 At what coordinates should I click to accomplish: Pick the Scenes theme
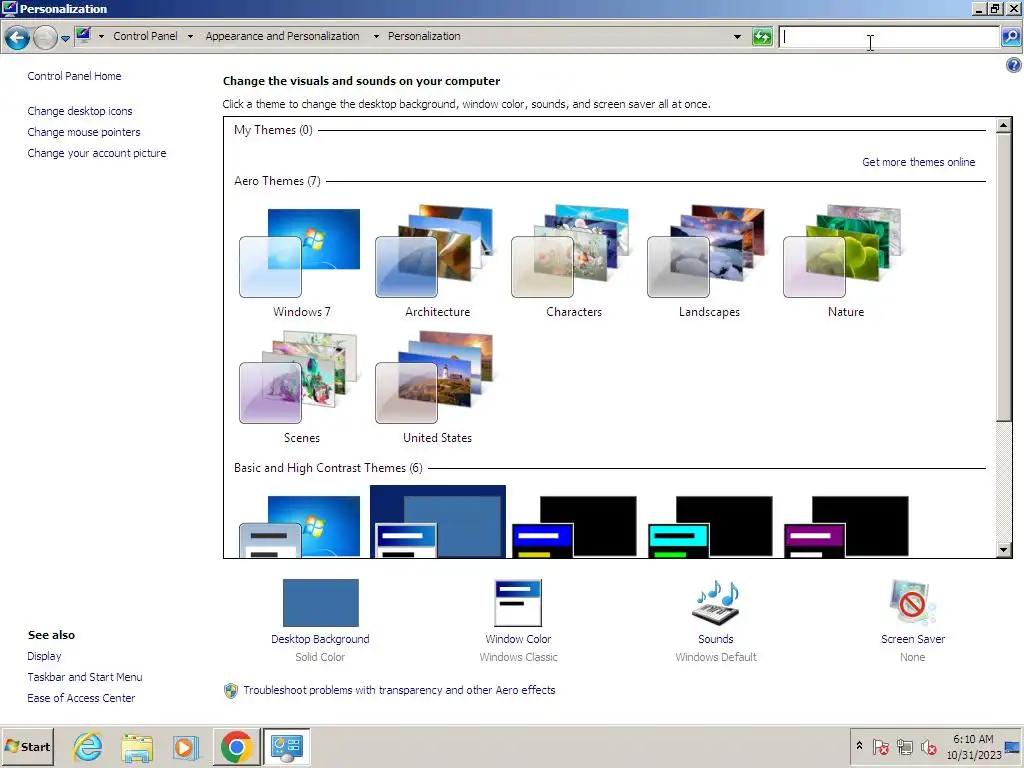tap(301, 387)
